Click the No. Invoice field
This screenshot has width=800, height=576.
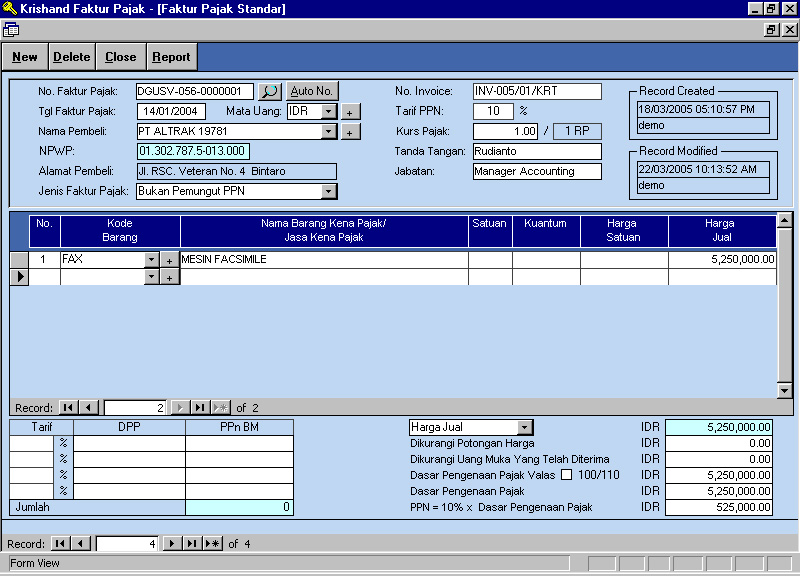point(537,91)
